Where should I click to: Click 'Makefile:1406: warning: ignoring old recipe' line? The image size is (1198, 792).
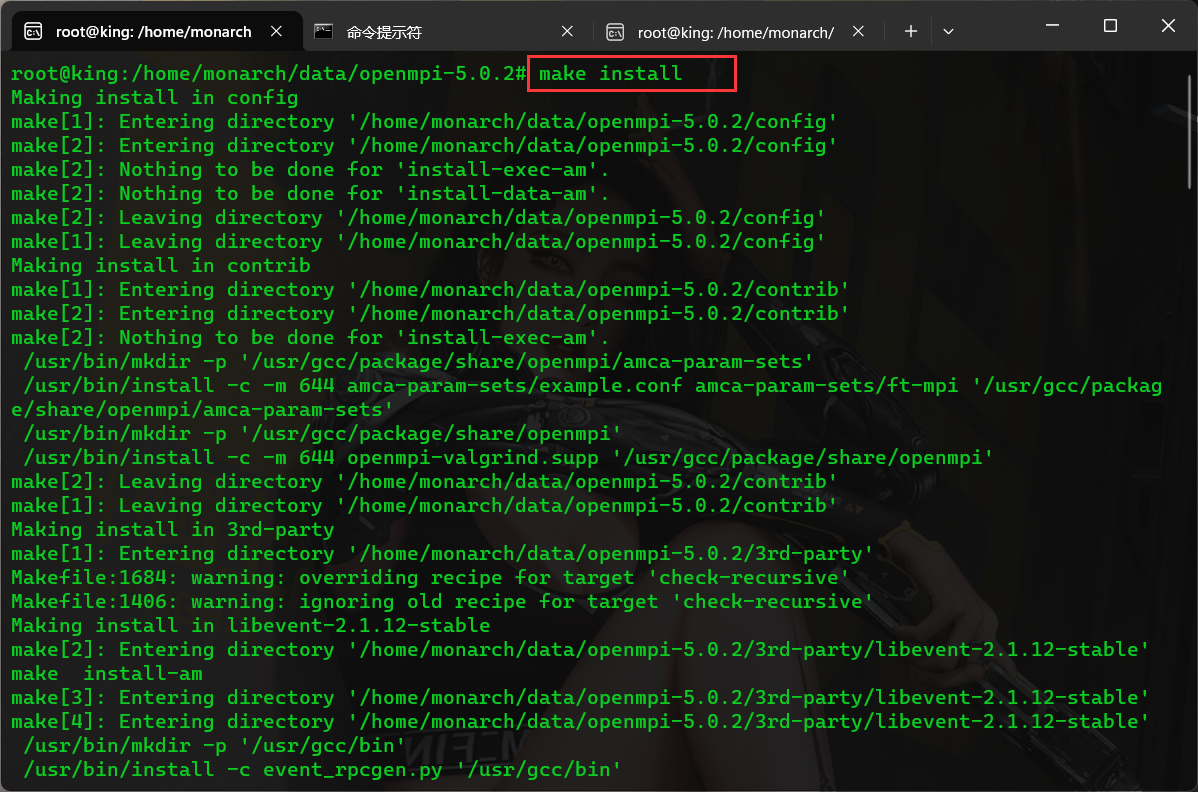tap(442, 602)
